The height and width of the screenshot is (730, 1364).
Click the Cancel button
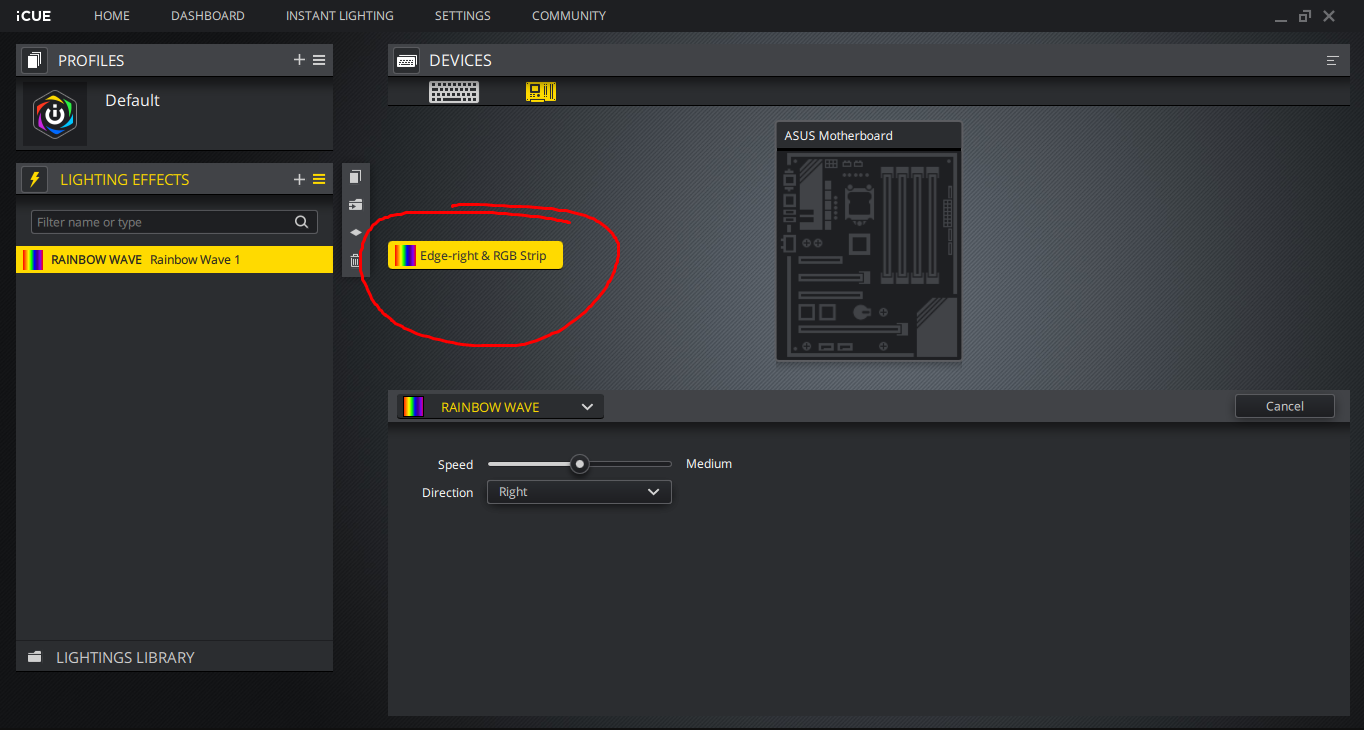pyautogui.click(x=1285, y=406)
